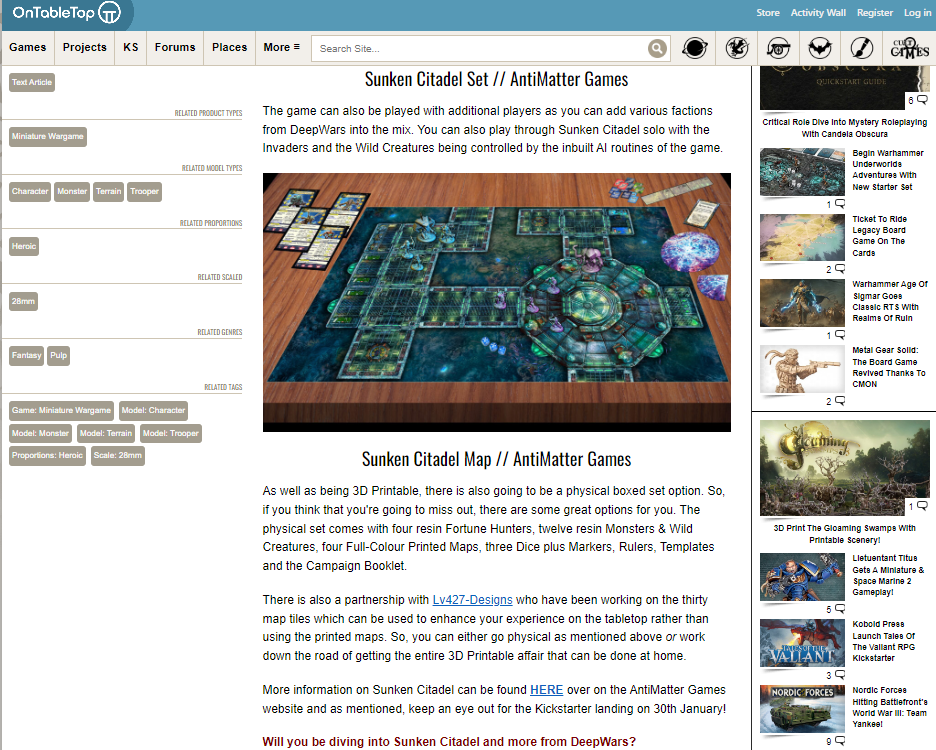Screen dimensions: 936x750
Task: Click the Trooper model type tag
Action: 144,192
